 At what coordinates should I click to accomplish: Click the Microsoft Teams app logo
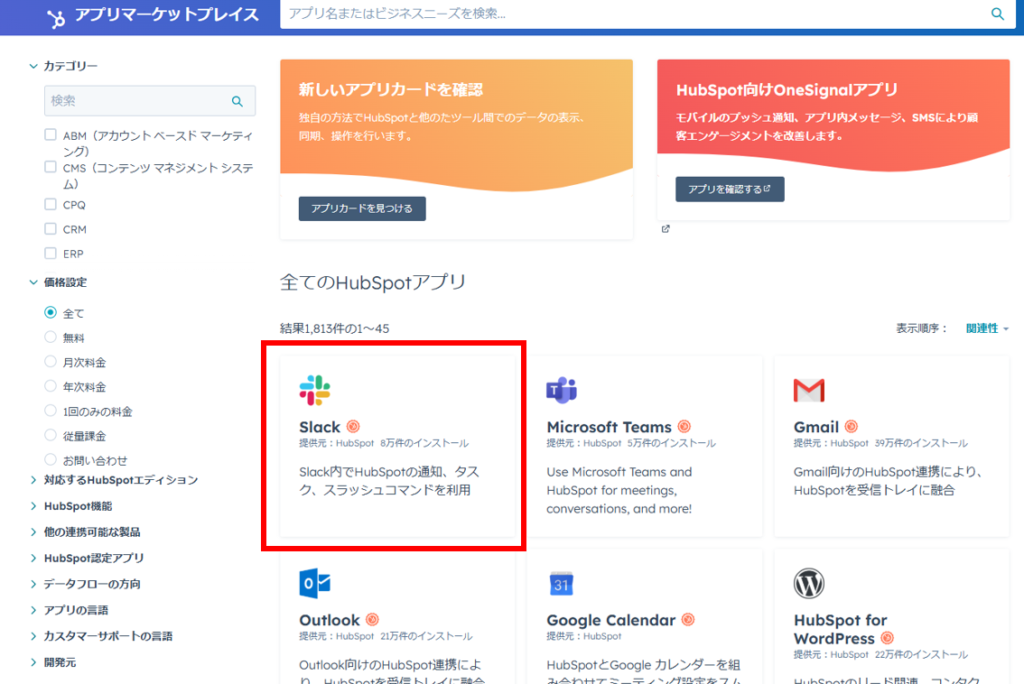562,390
